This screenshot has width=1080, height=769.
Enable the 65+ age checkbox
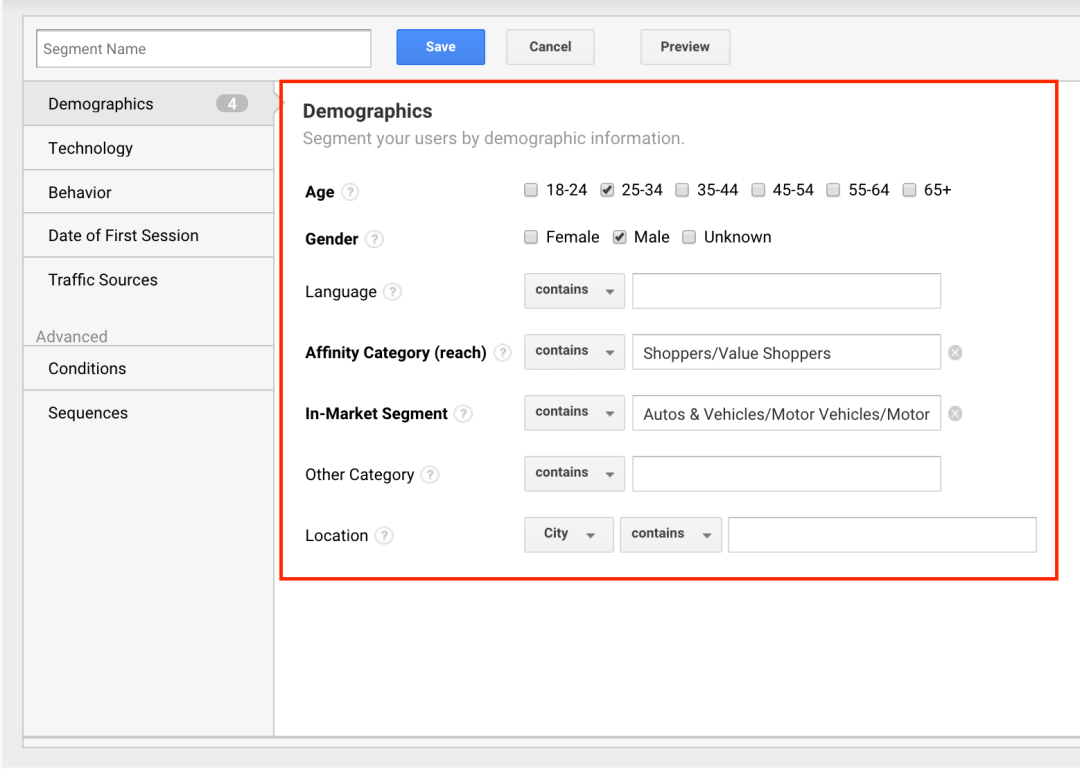[x=909, y=190]
